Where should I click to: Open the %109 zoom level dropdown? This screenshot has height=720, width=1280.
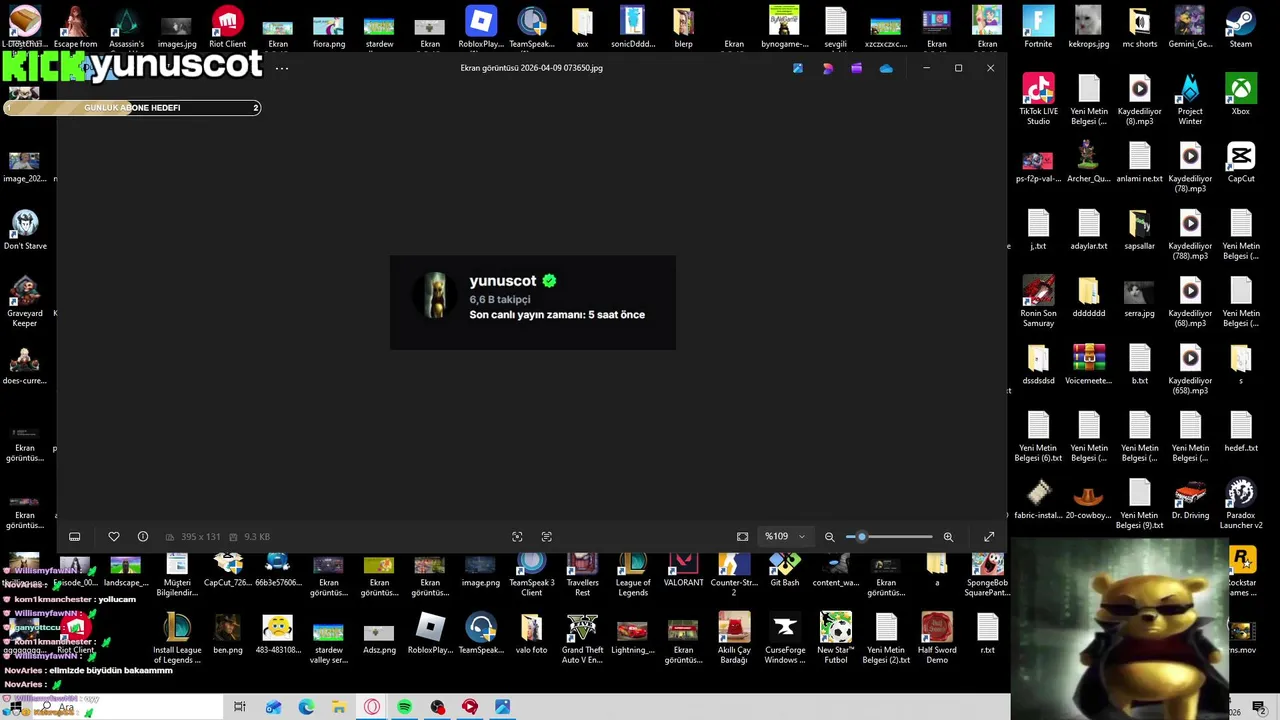[785, 537]
